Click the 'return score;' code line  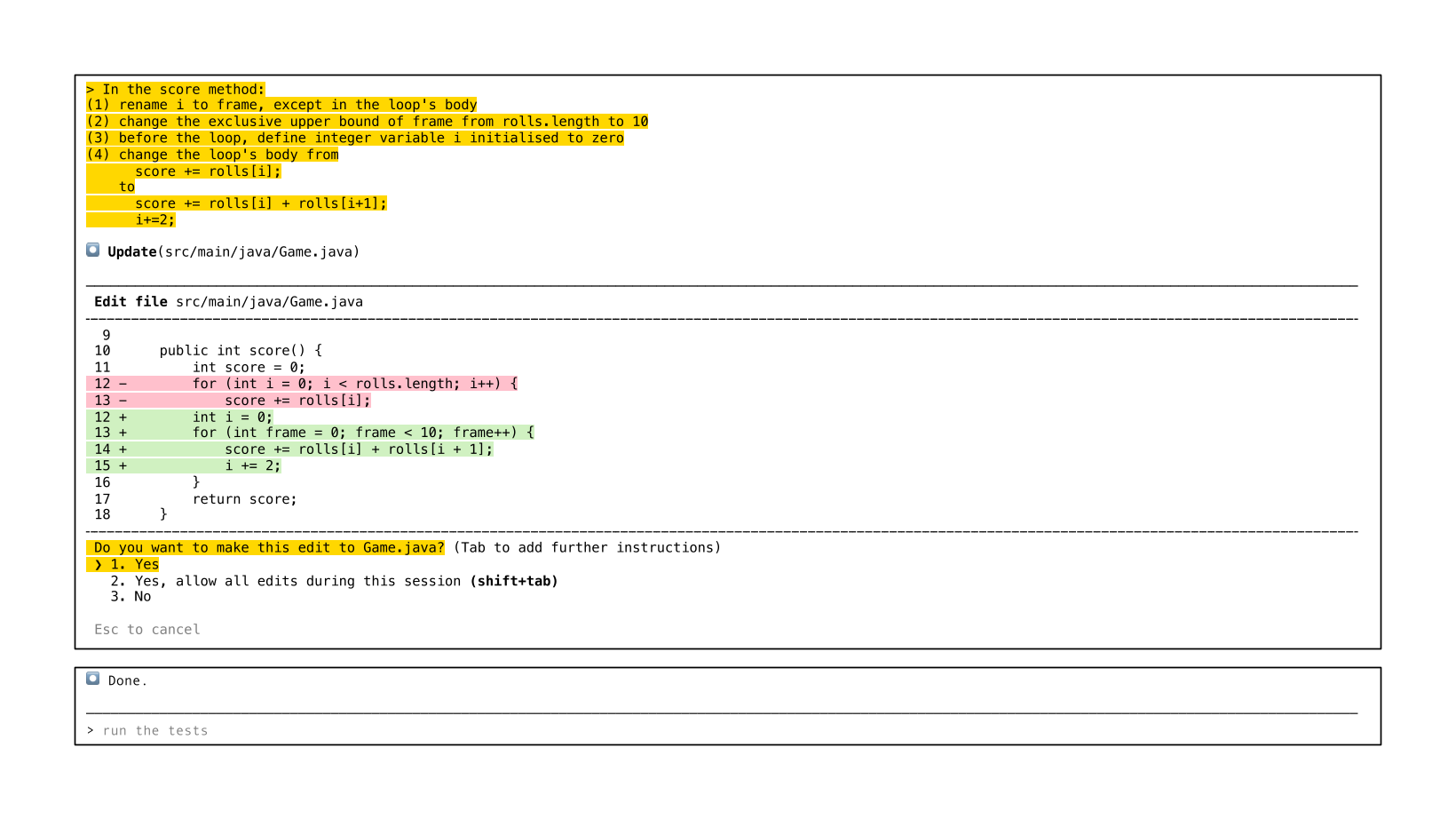pos(245,499)
